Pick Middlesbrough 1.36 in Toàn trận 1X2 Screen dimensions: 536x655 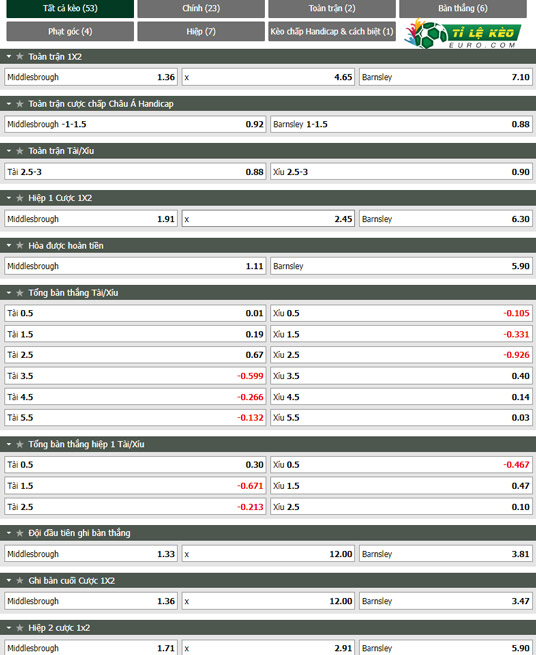point(91,77)
